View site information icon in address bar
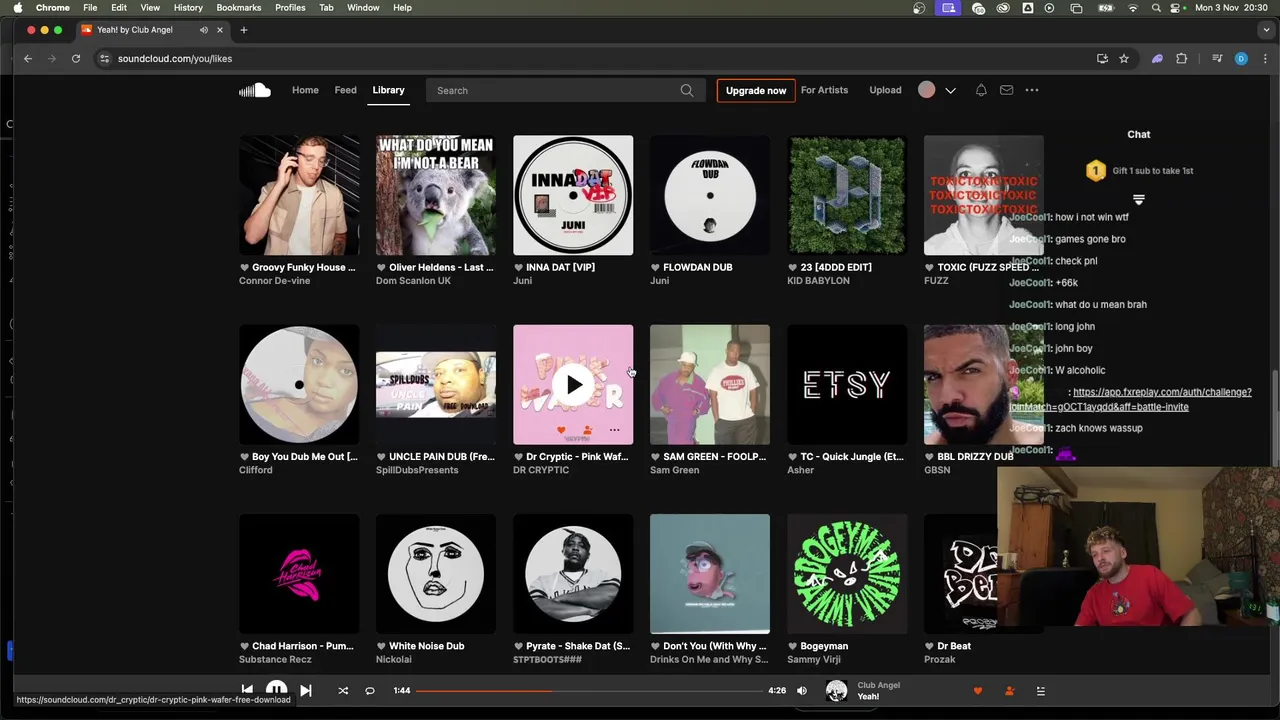Viewport: 1280px width, 720px height. click(x=105, y=59)
